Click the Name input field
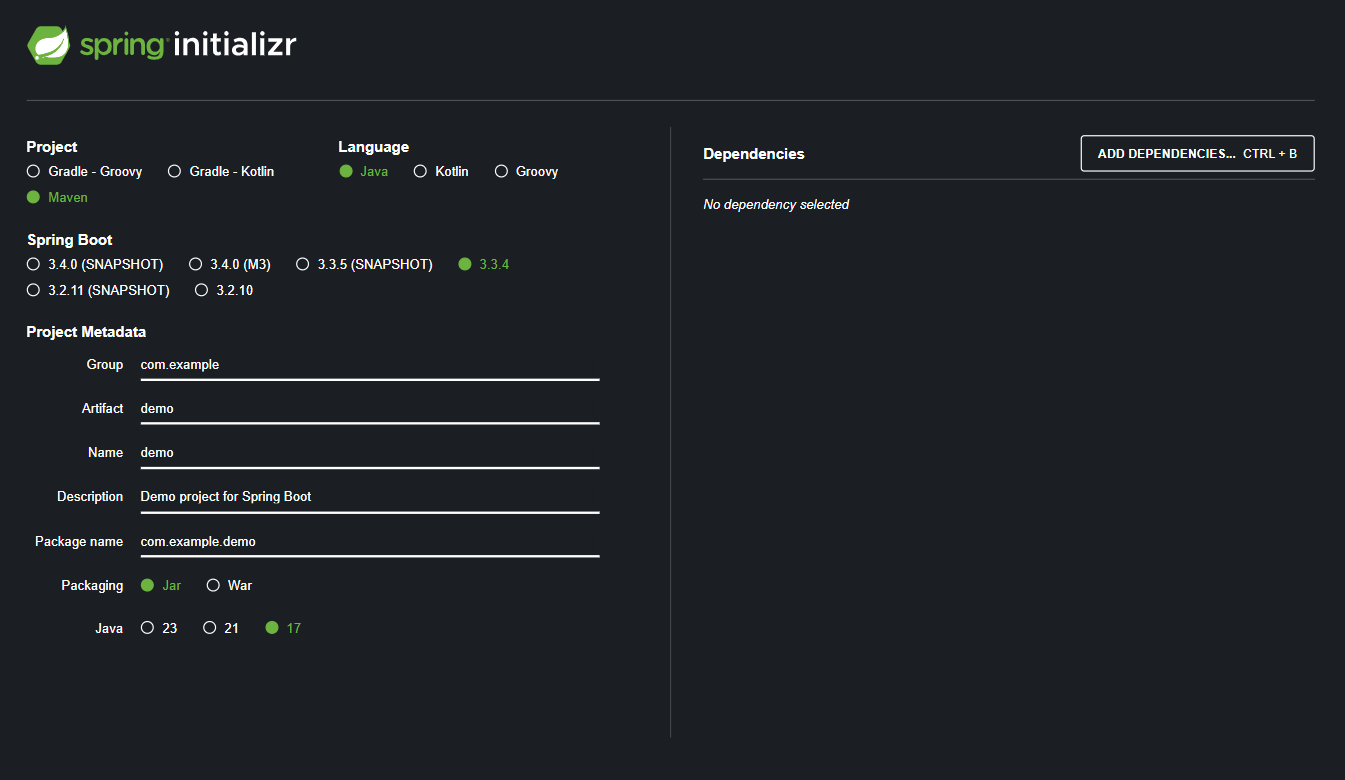Screen dimensions: 1345x780 pos(369,453)
